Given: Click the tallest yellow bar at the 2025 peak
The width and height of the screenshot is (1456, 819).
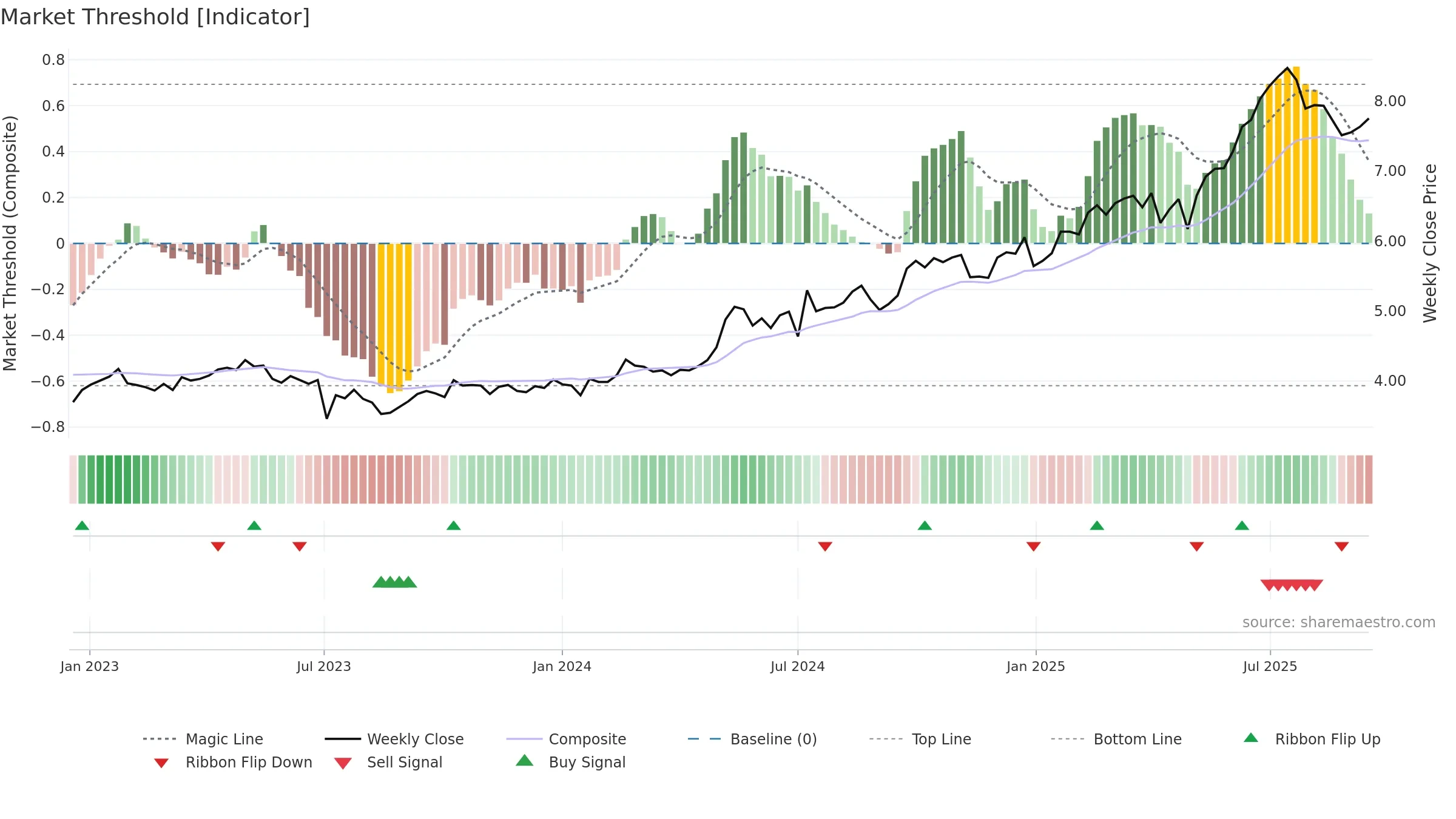Looking at the screenshot, I should [x=1296, y=155].
